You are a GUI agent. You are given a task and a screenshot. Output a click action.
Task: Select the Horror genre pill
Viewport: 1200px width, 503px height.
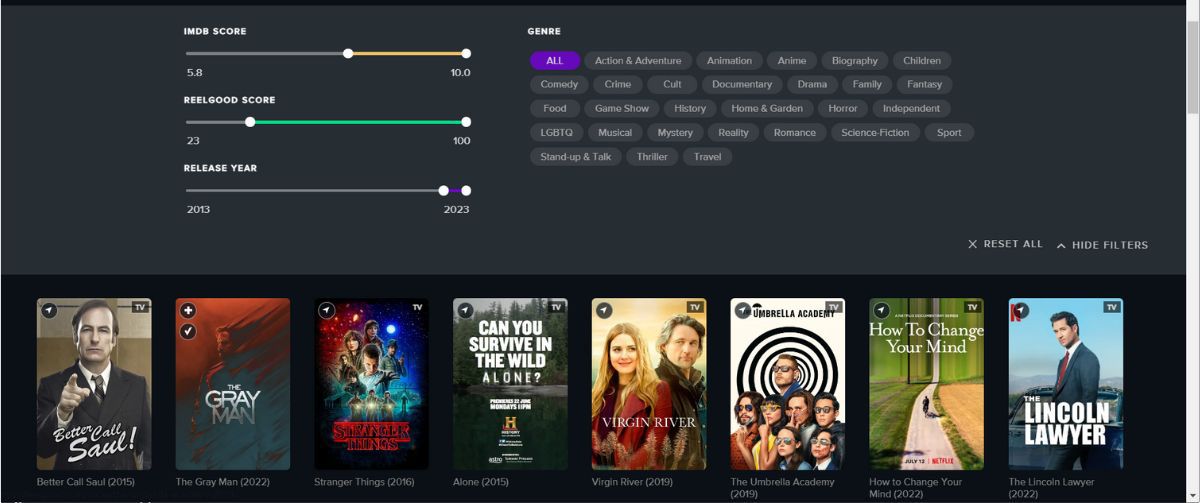[843, 109]
